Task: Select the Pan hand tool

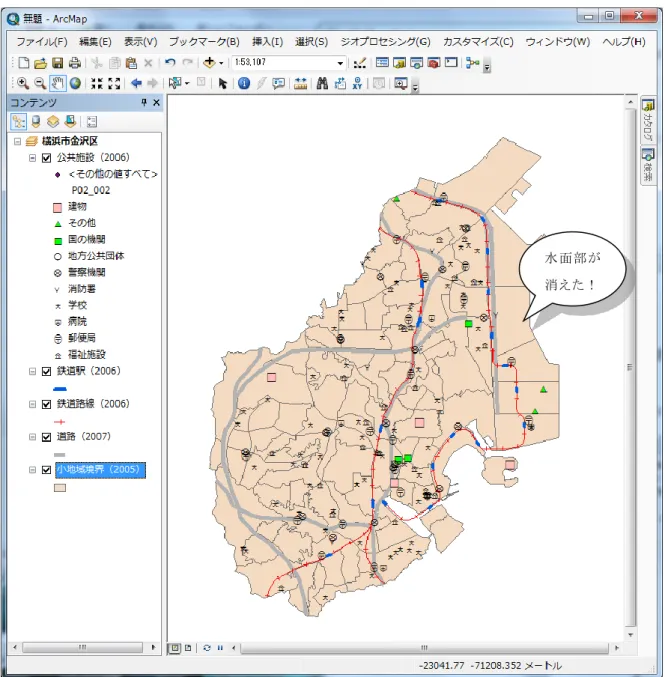Action: [x=57, y=83]
